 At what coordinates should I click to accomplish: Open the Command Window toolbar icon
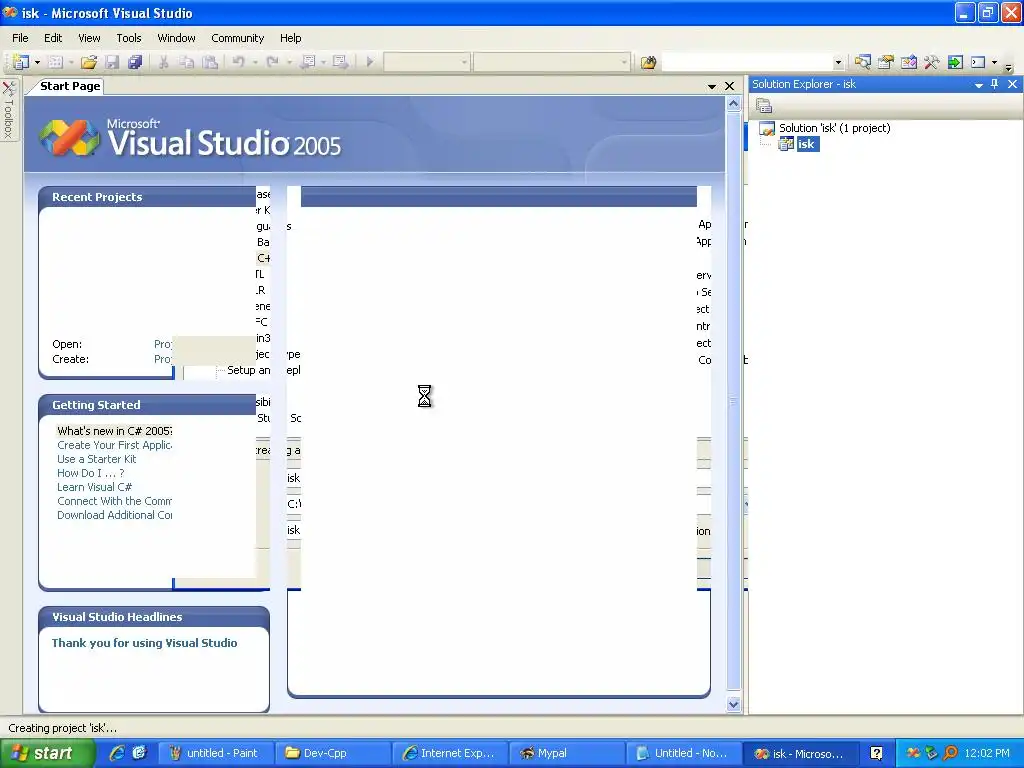pos(978,62)
